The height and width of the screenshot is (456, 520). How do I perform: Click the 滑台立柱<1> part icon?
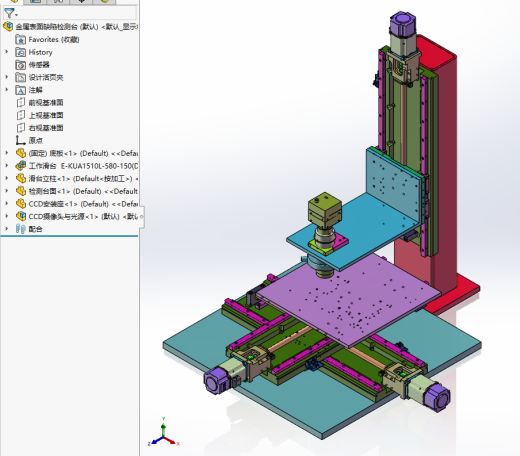click(21, 179)
